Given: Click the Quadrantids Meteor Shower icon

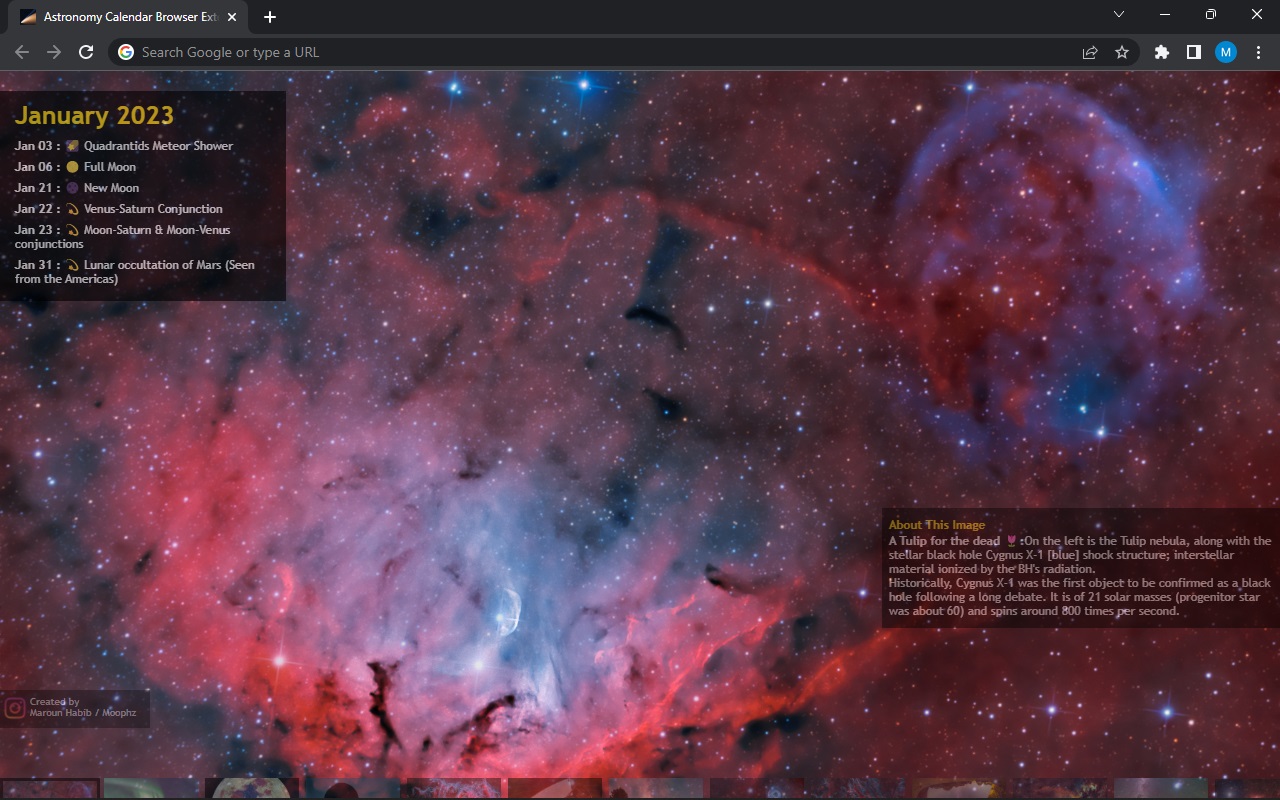Looking at the screenshot, I should 72,146.
